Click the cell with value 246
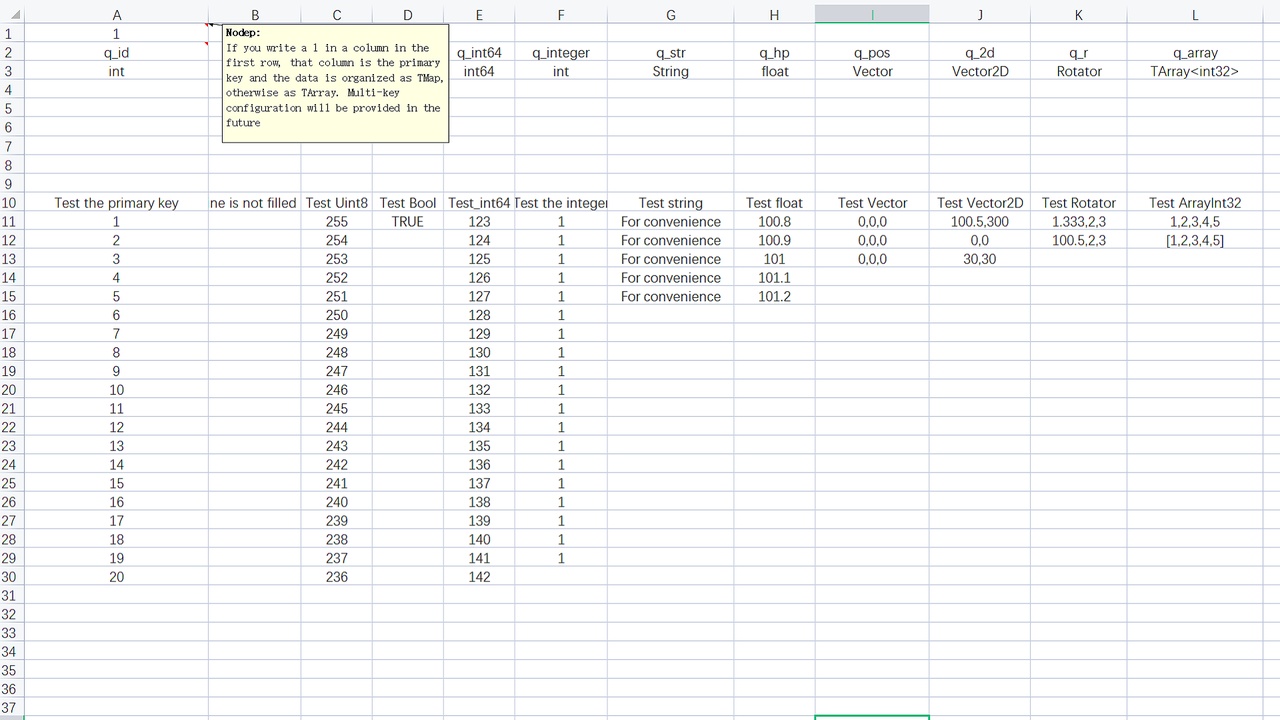The image size is (1280, 720). click(337, 390)
